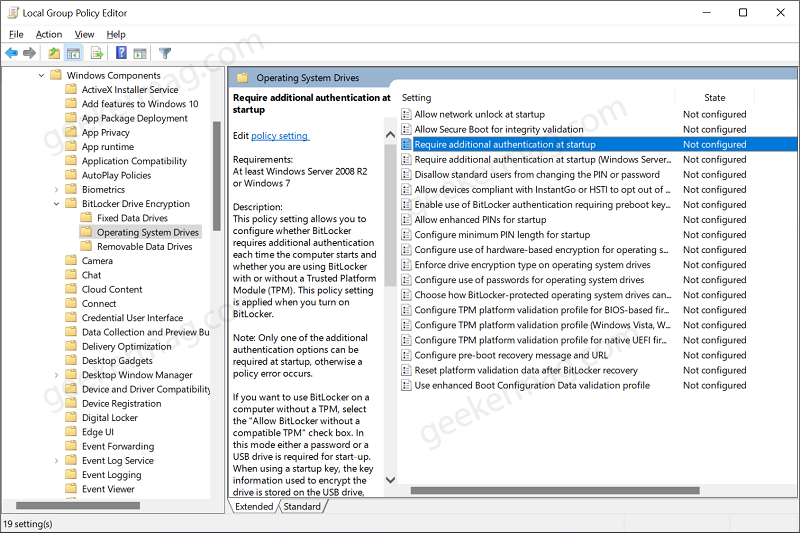Click folder icon beside Removable Data Drives
Screen dimensions: 800x533
[x=87, y=246]
